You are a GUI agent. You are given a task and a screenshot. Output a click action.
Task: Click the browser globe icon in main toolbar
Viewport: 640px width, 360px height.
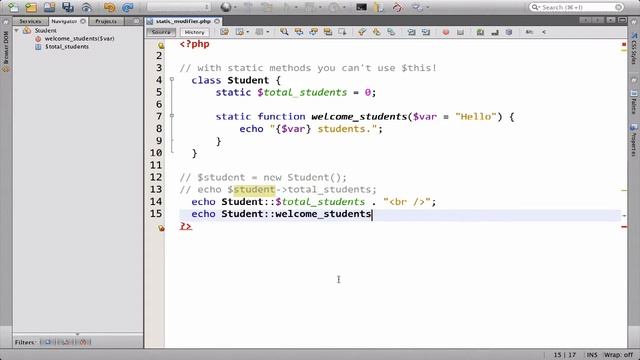[x=226, y=7]
